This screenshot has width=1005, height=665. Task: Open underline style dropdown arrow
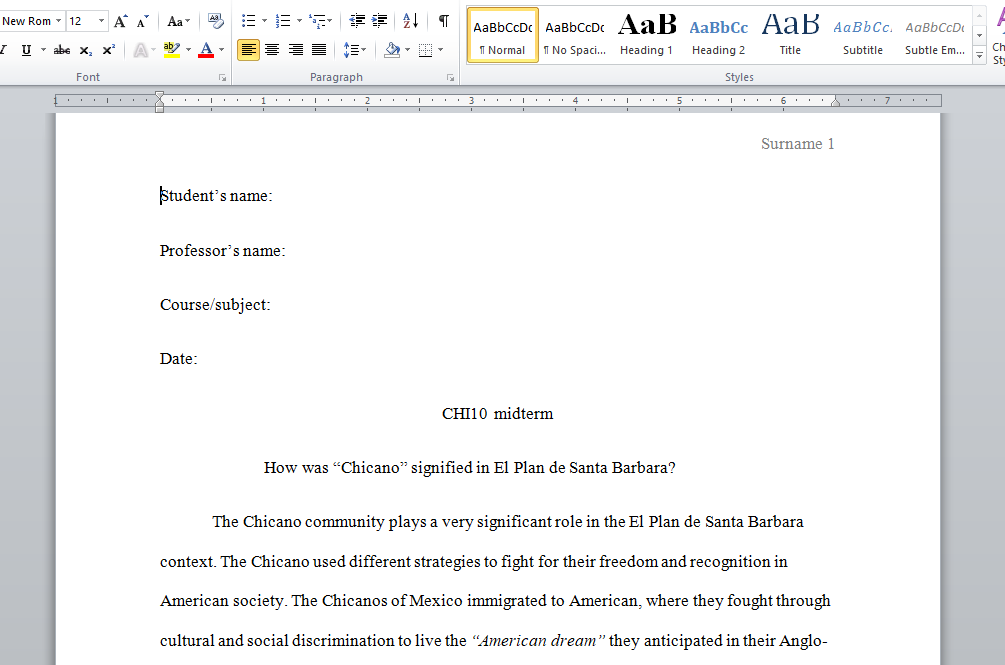(43, 50)
